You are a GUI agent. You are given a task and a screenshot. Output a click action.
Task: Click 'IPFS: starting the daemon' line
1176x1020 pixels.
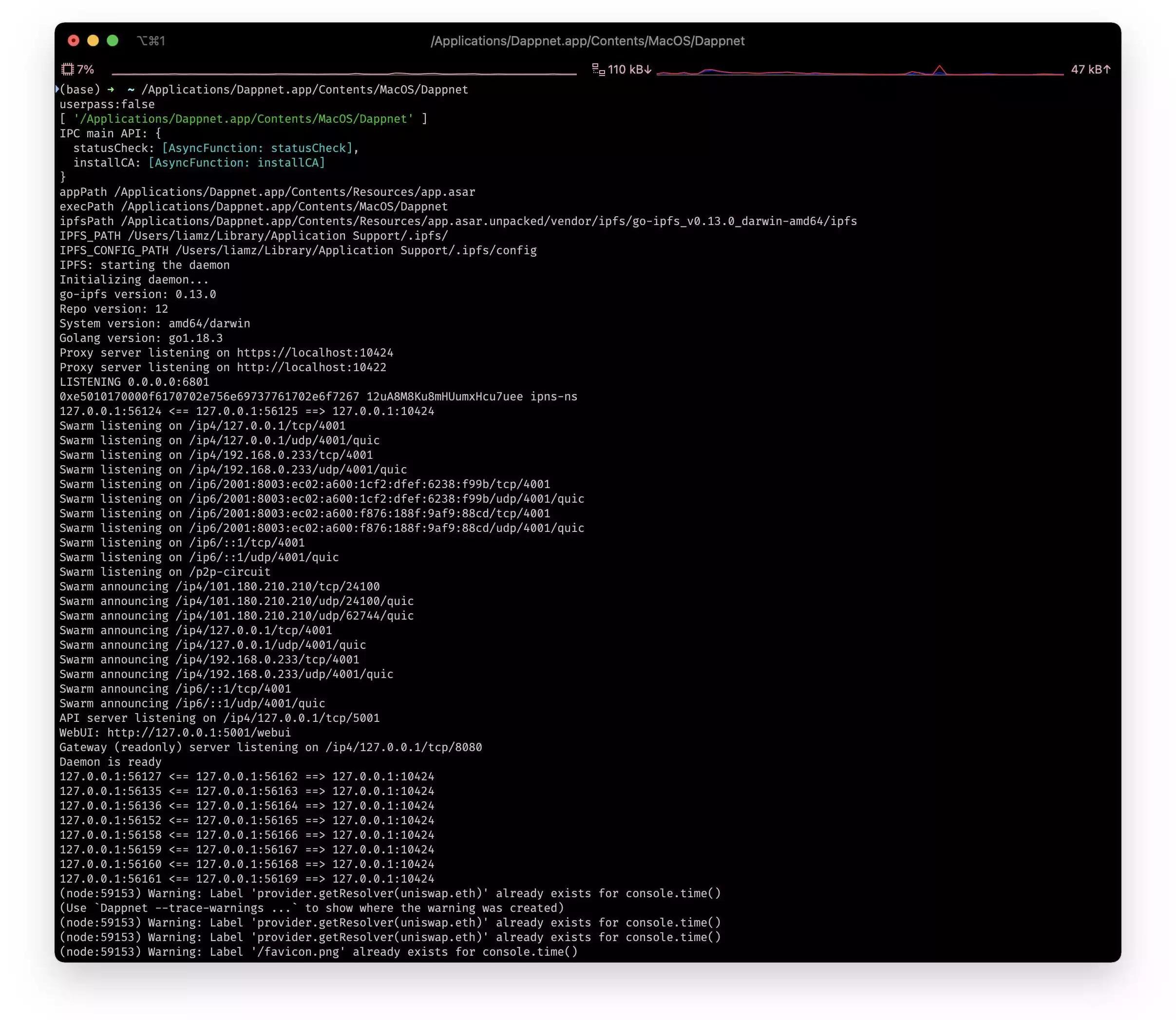145,265
